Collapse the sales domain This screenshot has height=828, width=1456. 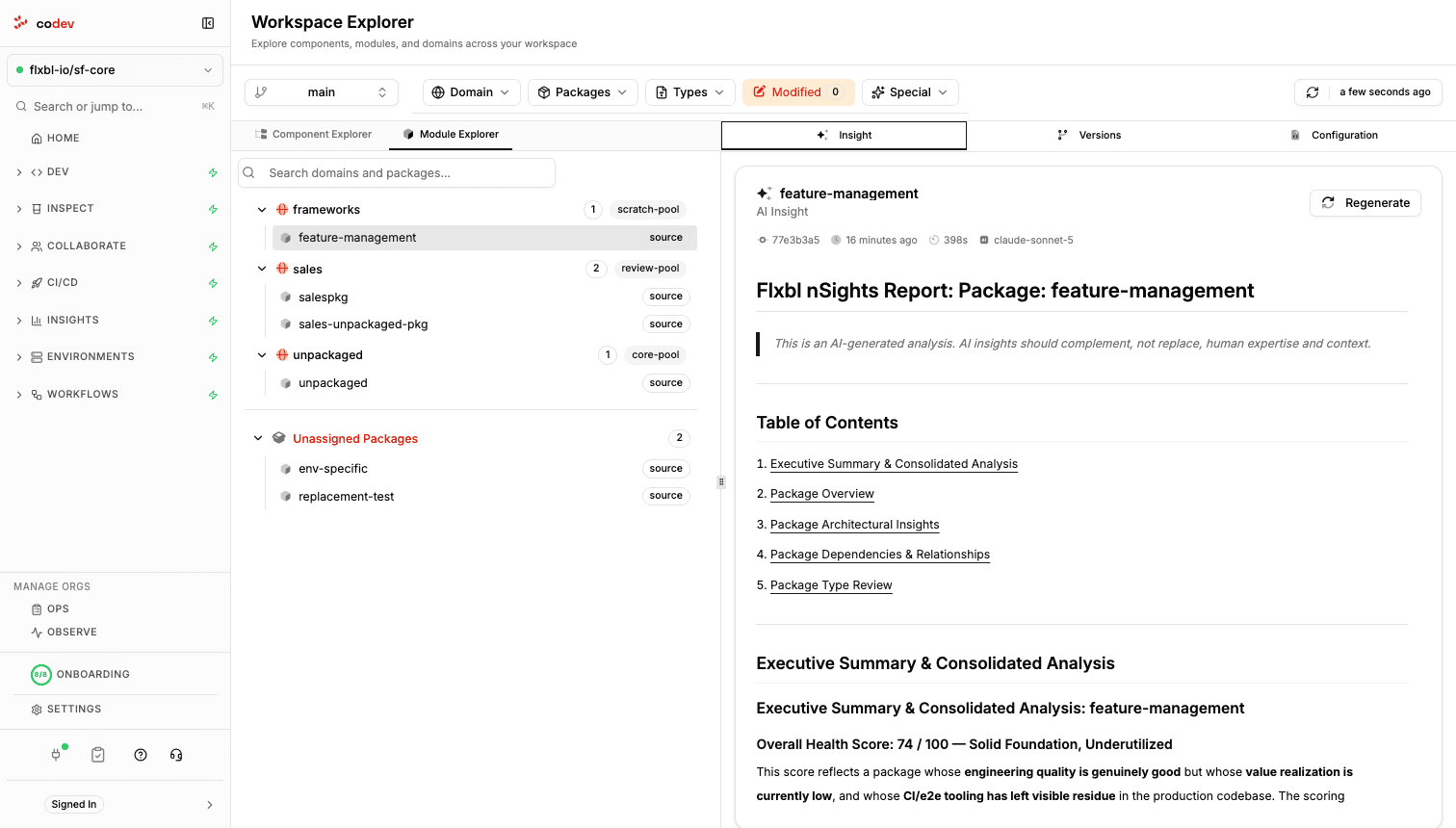262,270
